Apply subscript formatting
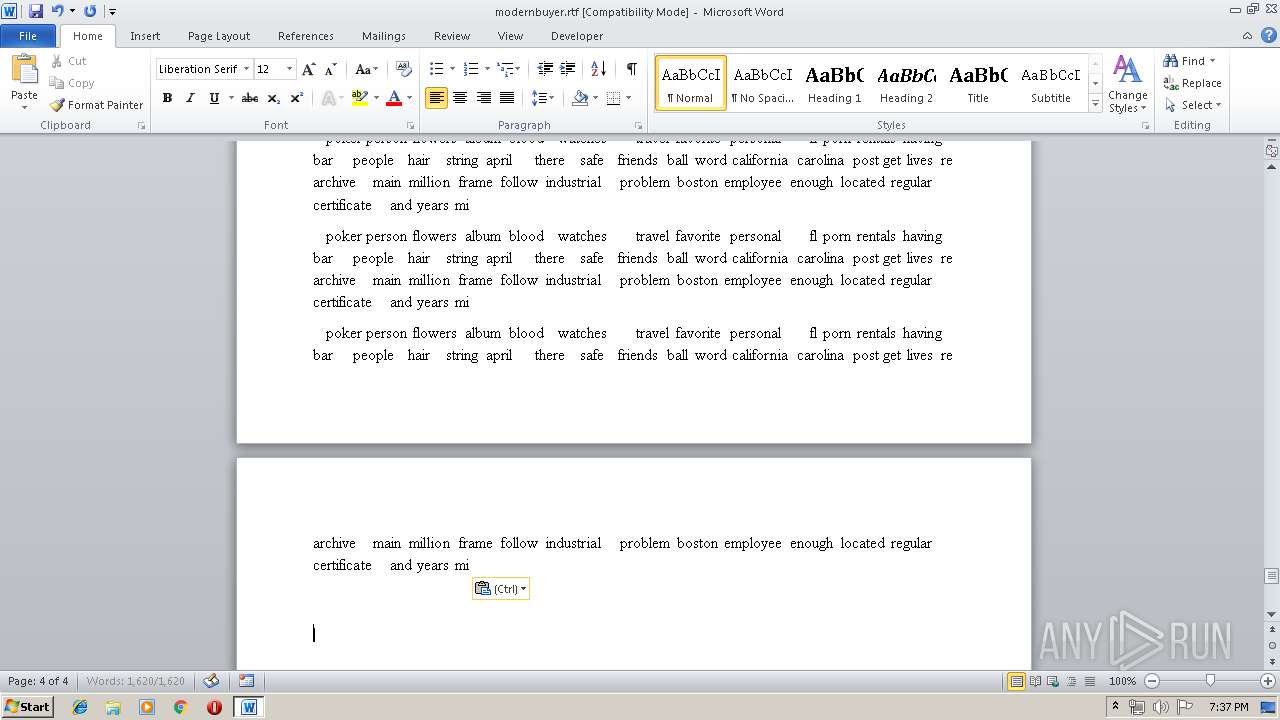This screenshot has width=1280, height=720. coord(275,98)
